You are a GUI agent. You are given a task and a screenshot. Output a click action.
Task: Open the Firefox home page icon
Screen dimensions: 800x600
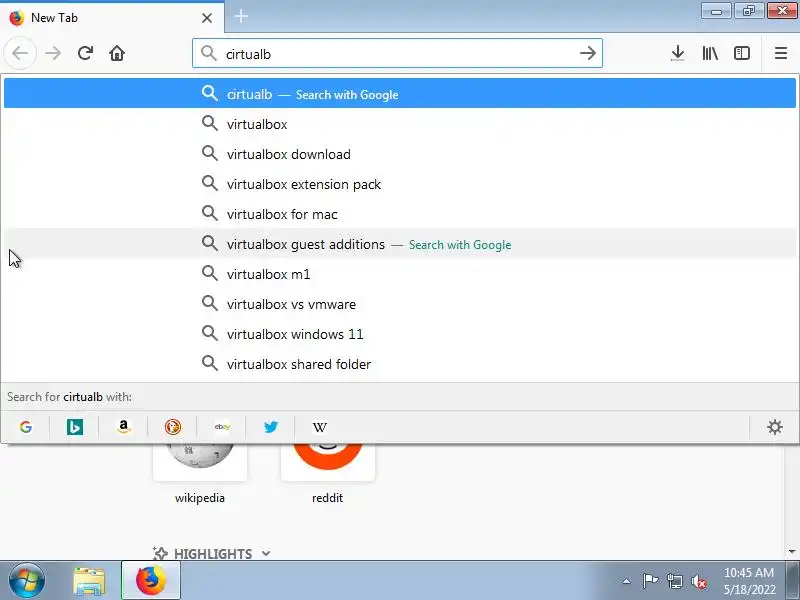(117, 53)
